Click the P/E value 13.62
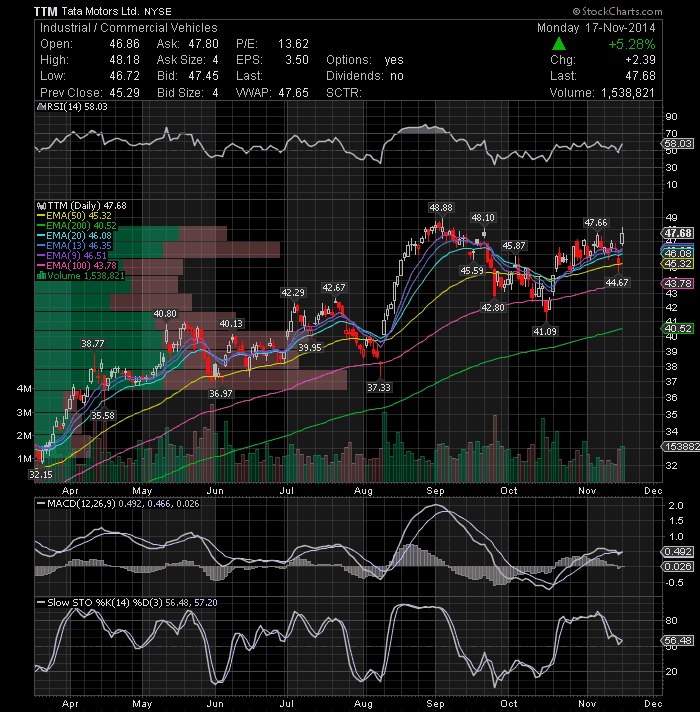700x712 pixels. point(293,44)
